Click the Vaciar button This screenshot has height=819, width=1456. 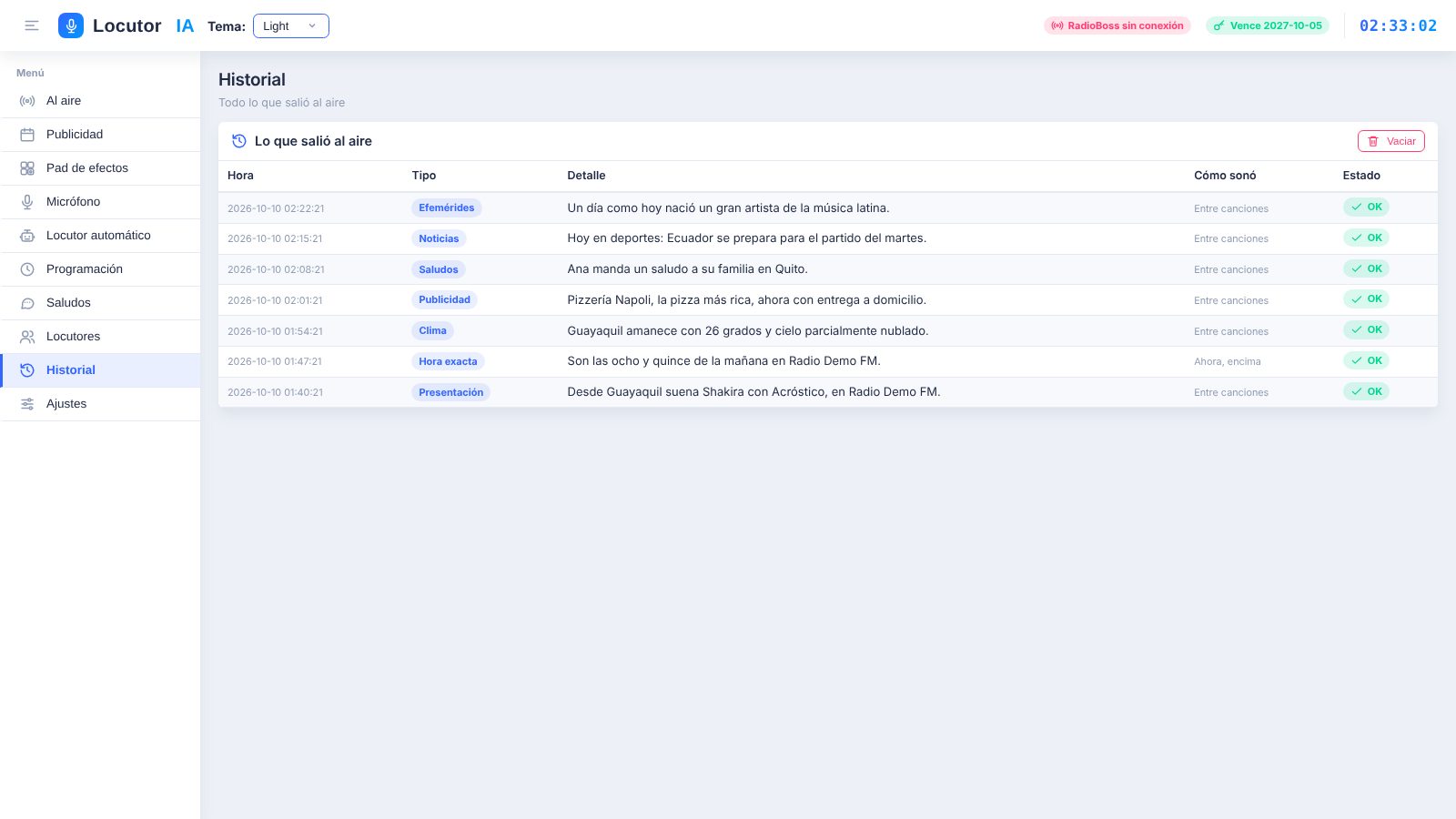1390,141
